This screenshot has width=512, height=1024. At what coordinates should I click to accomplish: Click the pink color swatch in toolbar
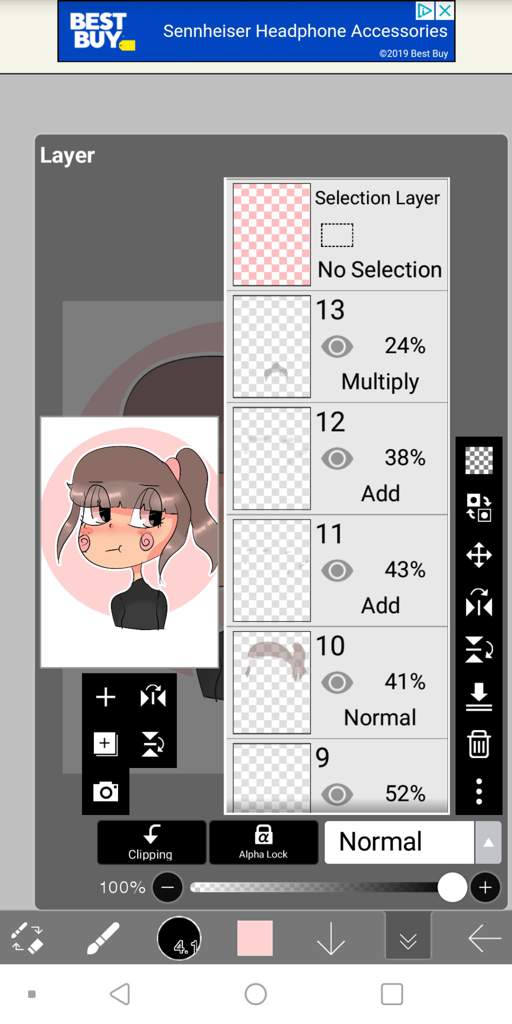click(255, 938)
